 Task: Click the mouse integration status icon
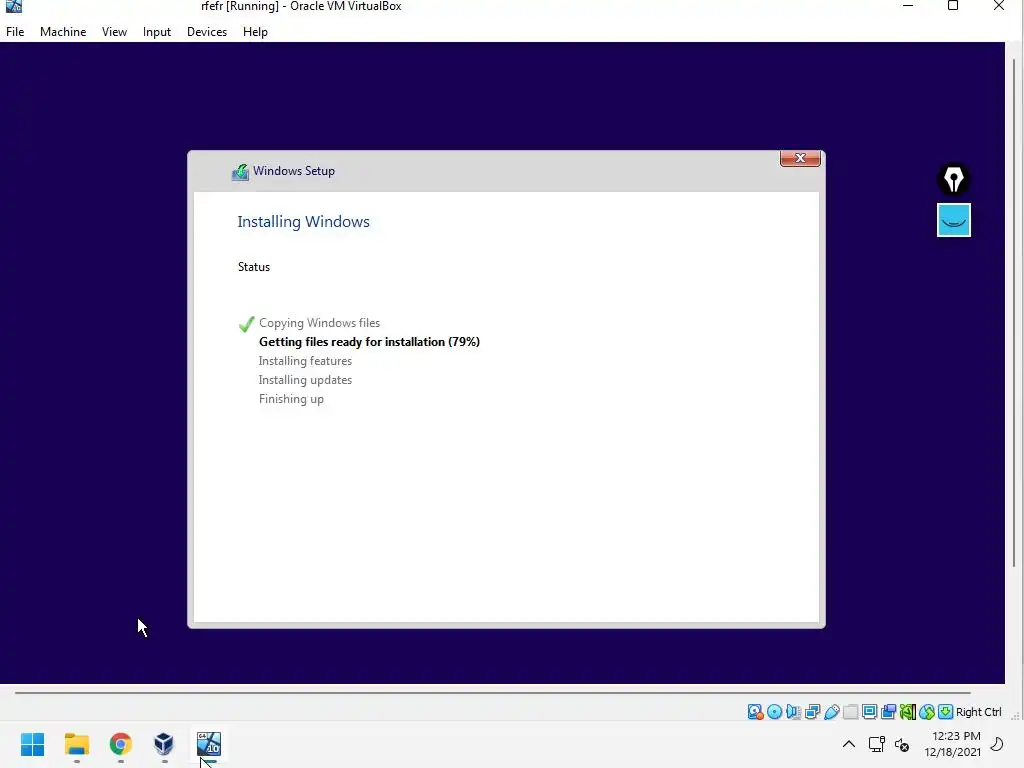coord(927,712)
